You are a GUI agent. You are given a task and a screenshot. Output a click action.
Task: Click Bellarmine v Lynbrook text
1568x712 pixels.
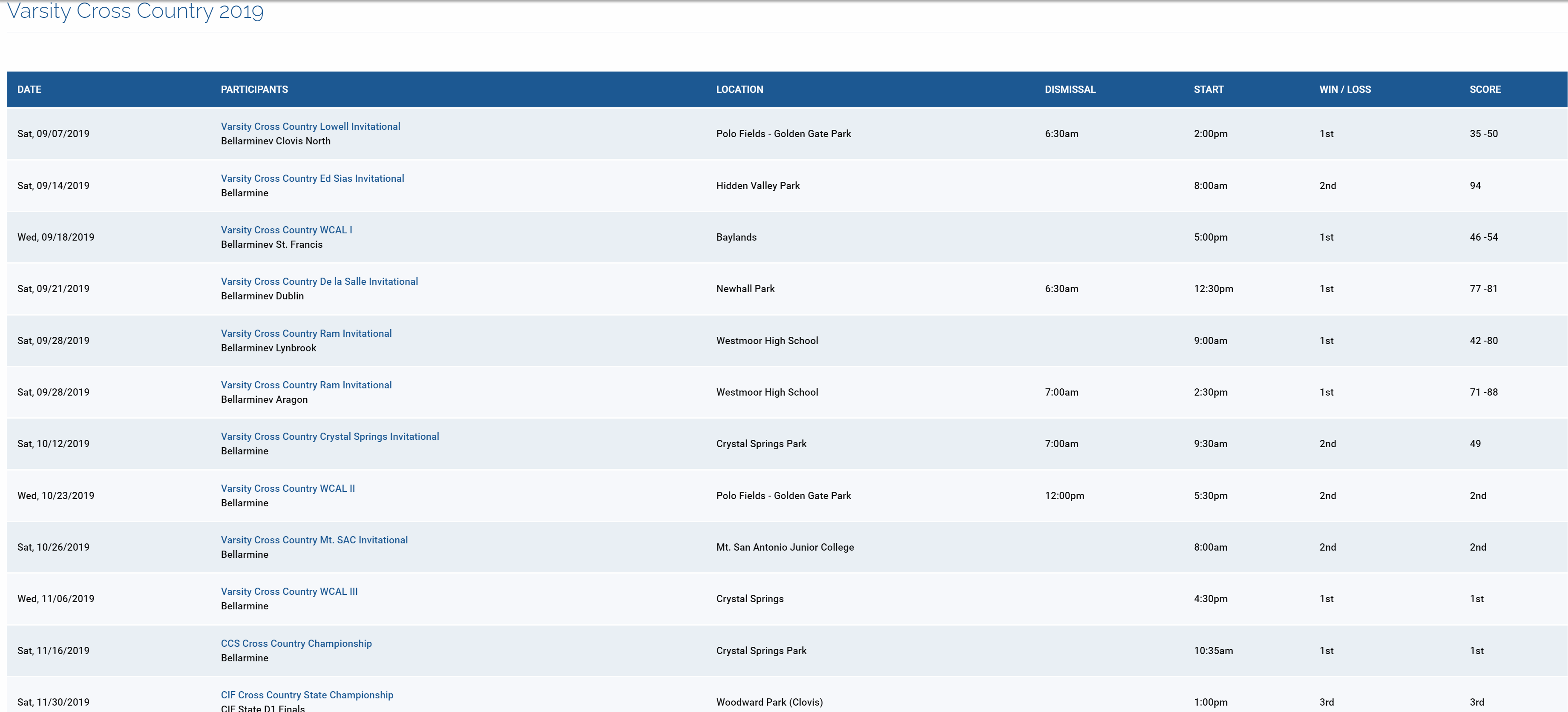tap(268, 348)
